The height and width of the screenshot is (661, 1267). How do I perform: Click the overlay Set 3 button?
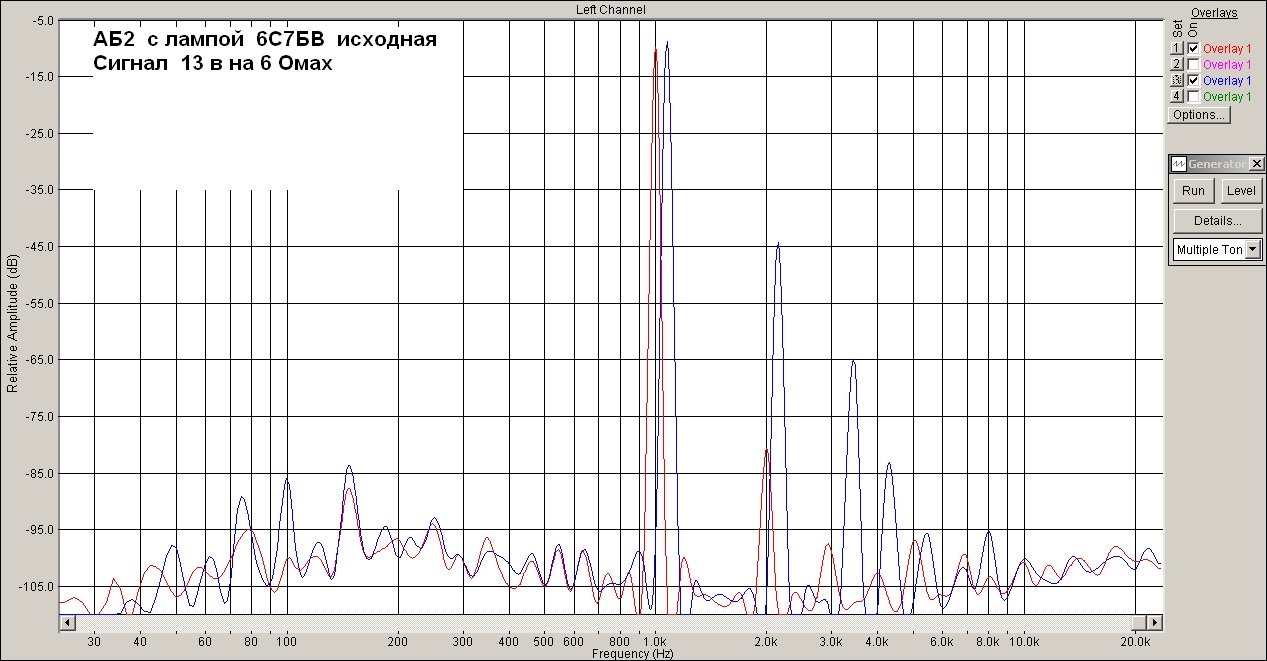point(1177,81)
